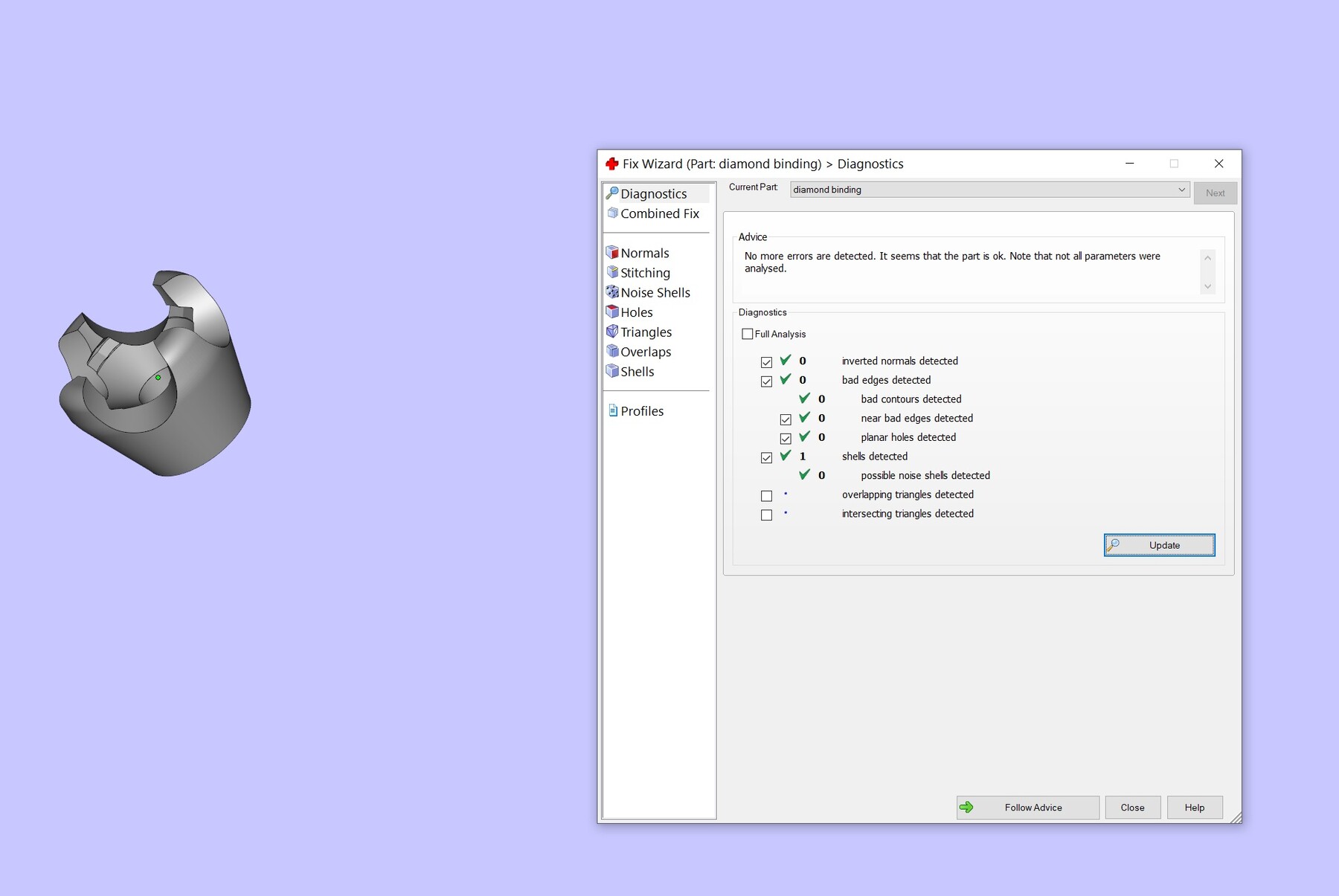The height and width of the screenshot is (896, 1339).
Task: Click the Profiles document icon
Action: point(613,410)
